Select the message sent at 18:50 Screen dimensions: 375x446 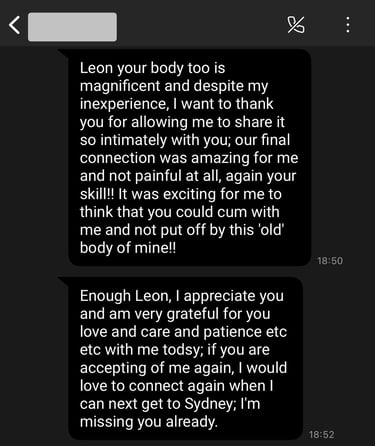click(189, 158)
